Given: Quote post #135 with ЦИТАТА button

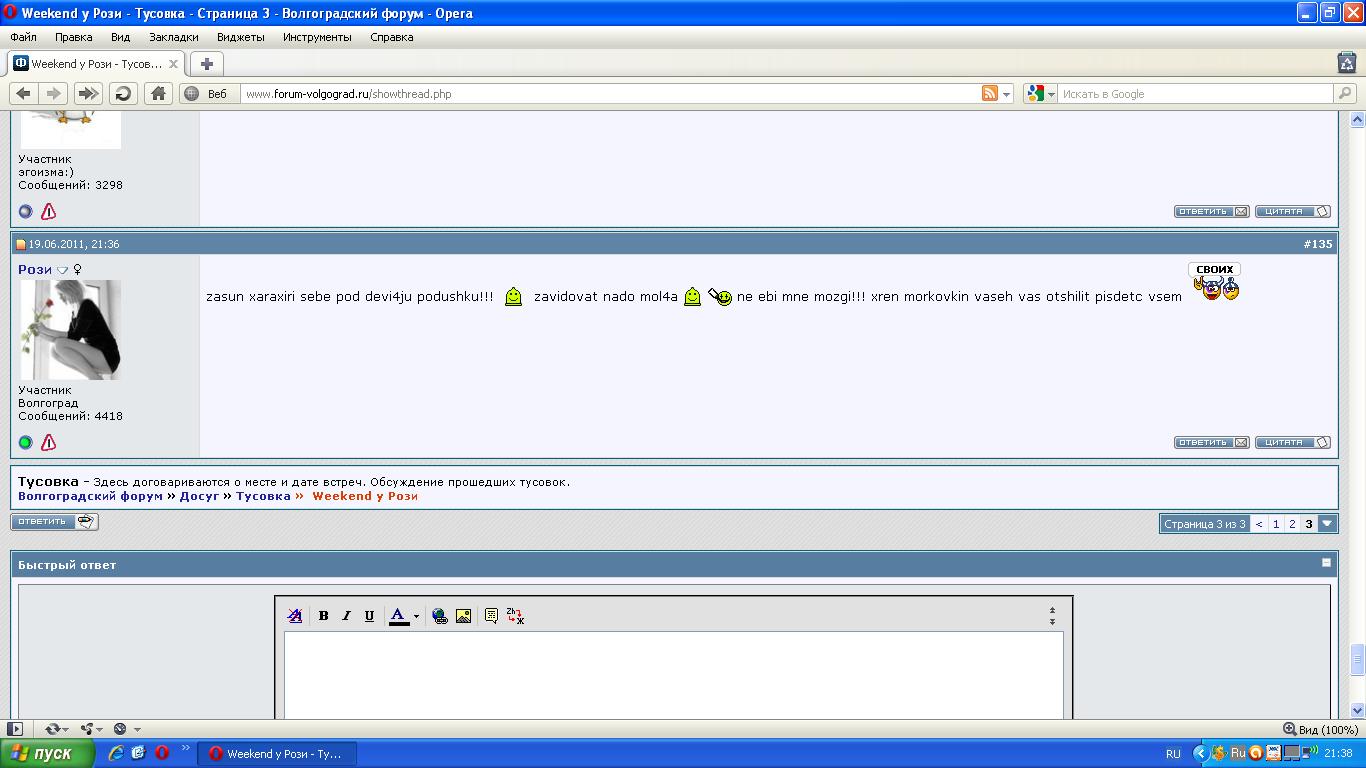Looking at the screenshot, I should point(1293,442).
